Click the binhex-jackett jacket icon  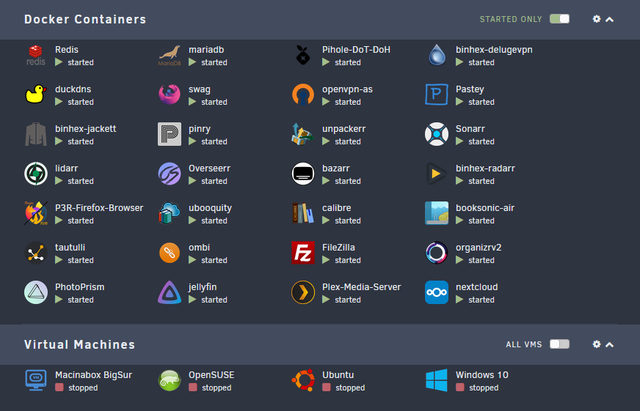36,134
